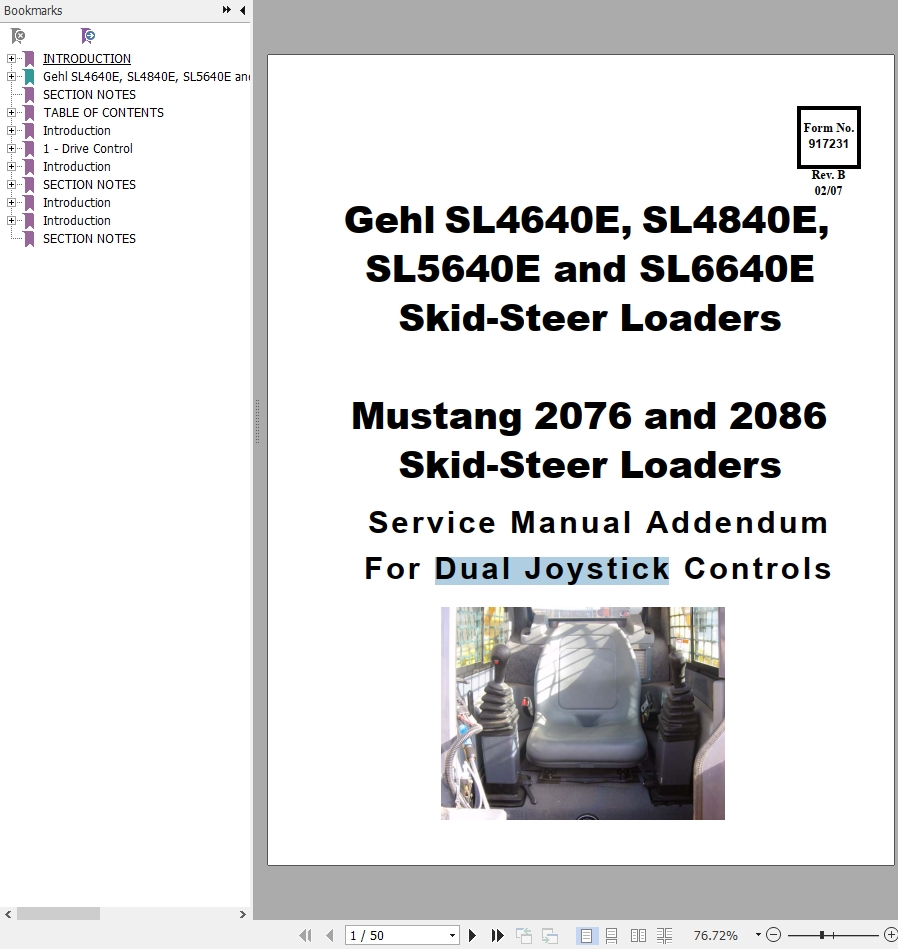Click the joystick cab photo on the page
Viewport: 898px width, 949px height.
583,713
